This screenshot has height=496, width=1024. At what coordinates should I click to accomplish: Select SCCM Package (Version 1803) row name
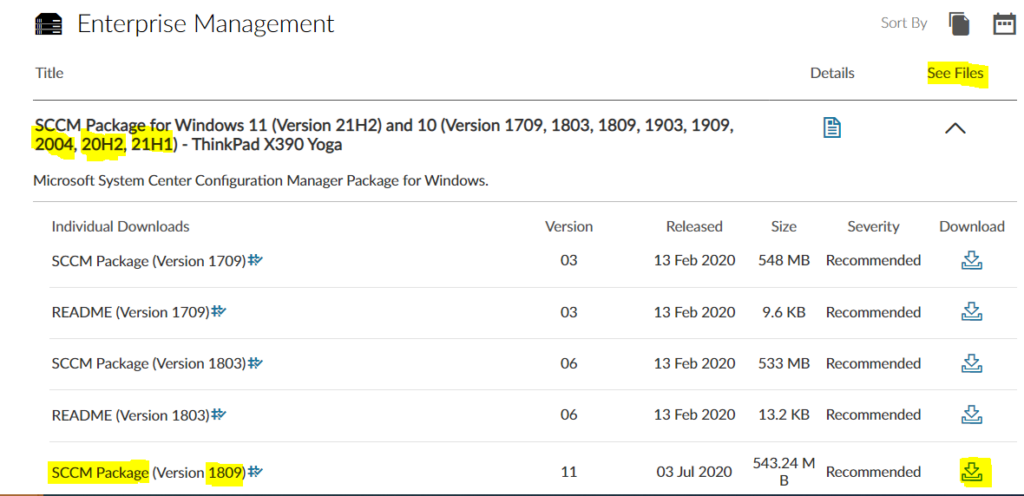click(149, 363)
